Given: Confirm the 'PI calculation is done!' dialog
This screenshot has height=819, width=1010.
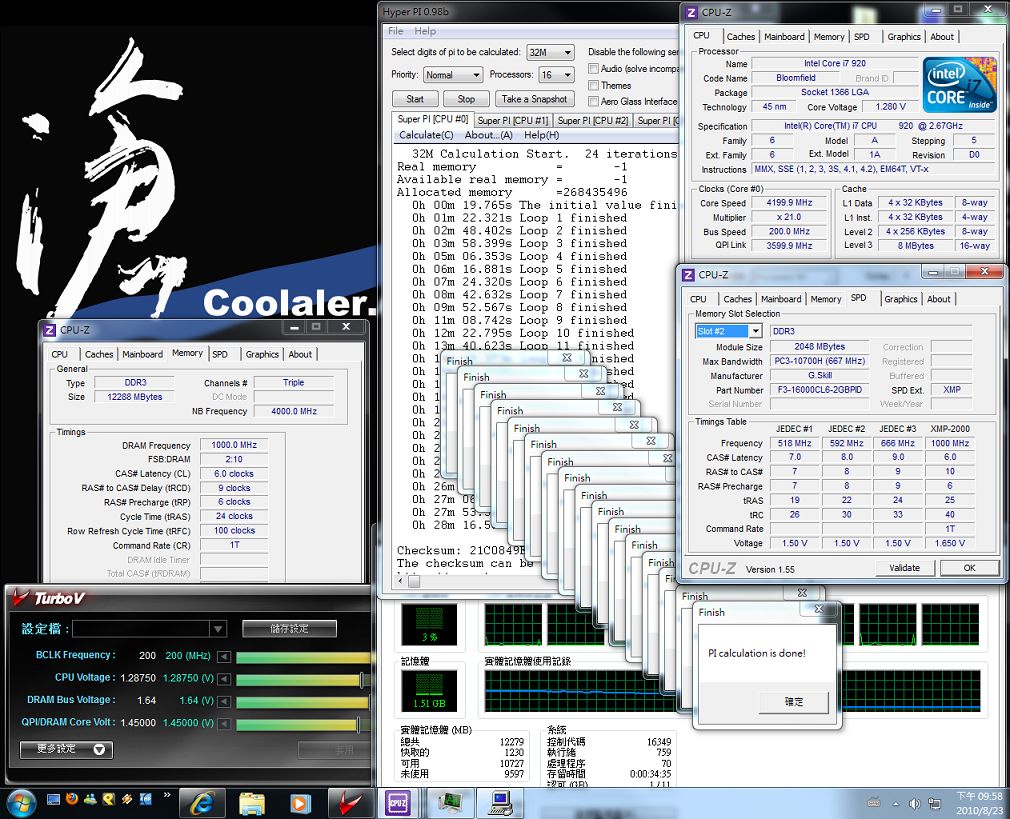Looking at the screenshot, I should [794, 702].
